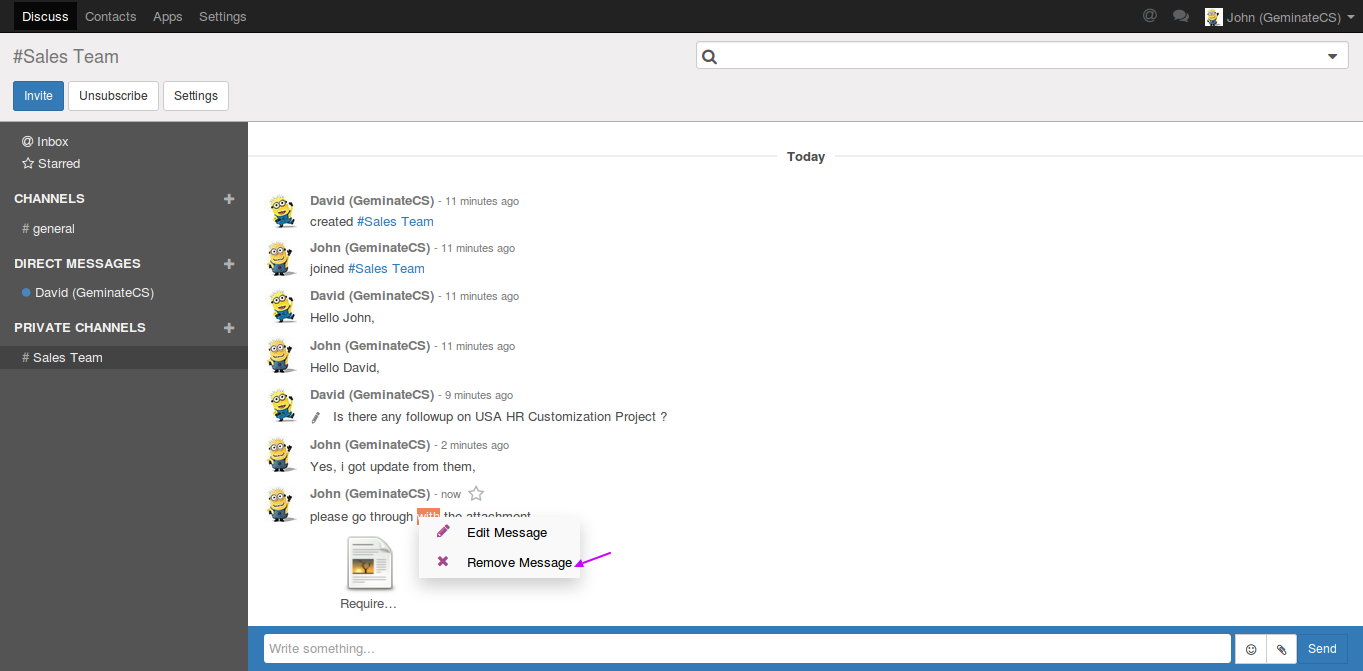
Task: Open the conversations chat bubble icon
Action: pos(1181,16)
